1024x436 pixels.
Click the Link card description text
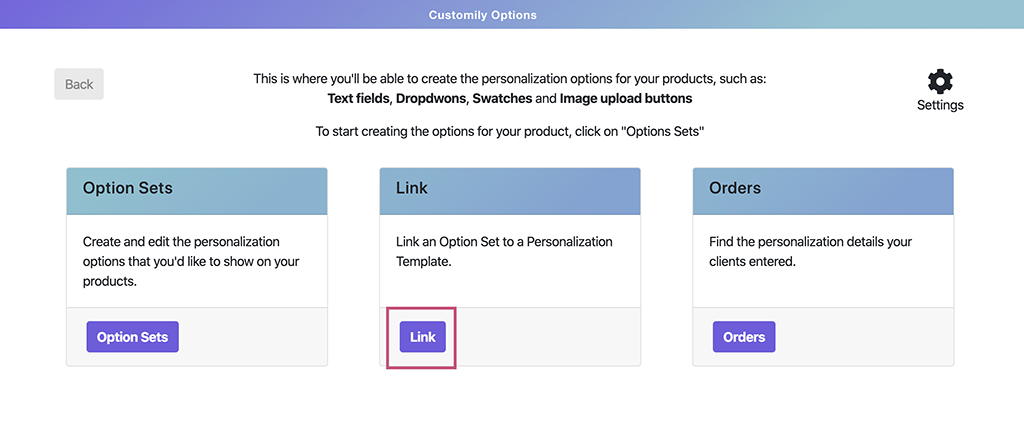point(504,251)
